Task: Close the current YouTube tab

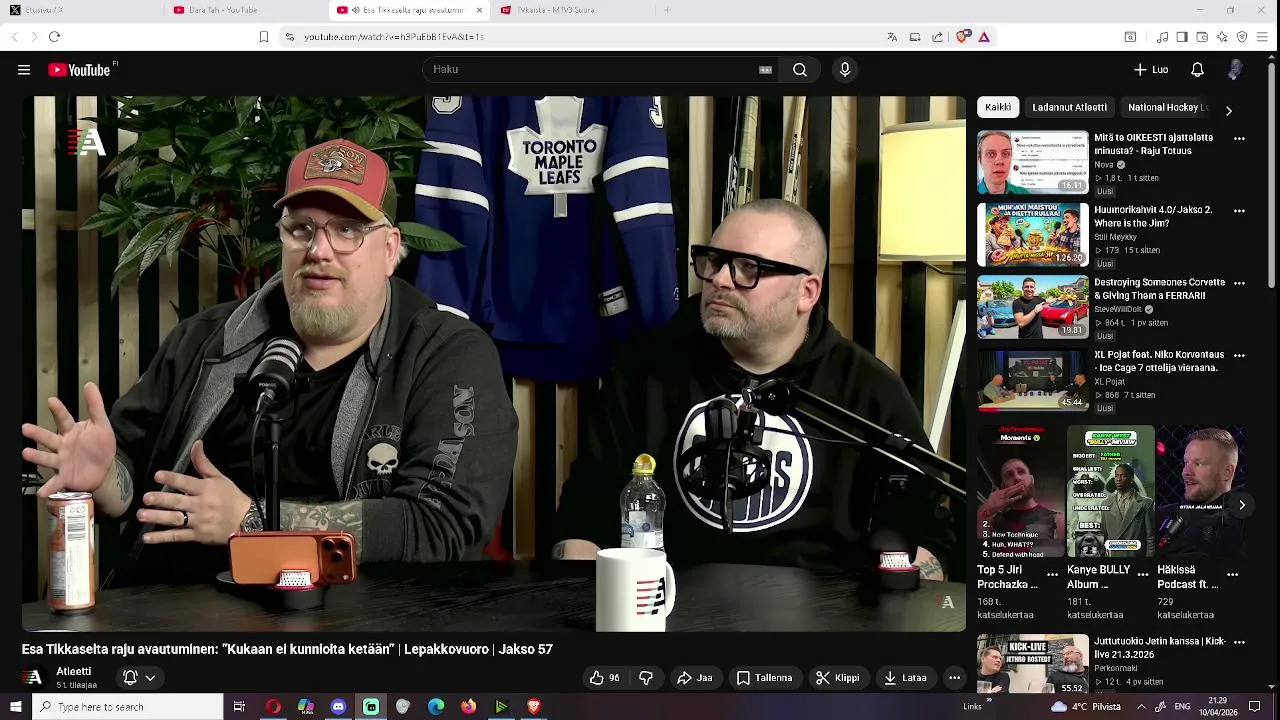Action: [x=479, y=10]
